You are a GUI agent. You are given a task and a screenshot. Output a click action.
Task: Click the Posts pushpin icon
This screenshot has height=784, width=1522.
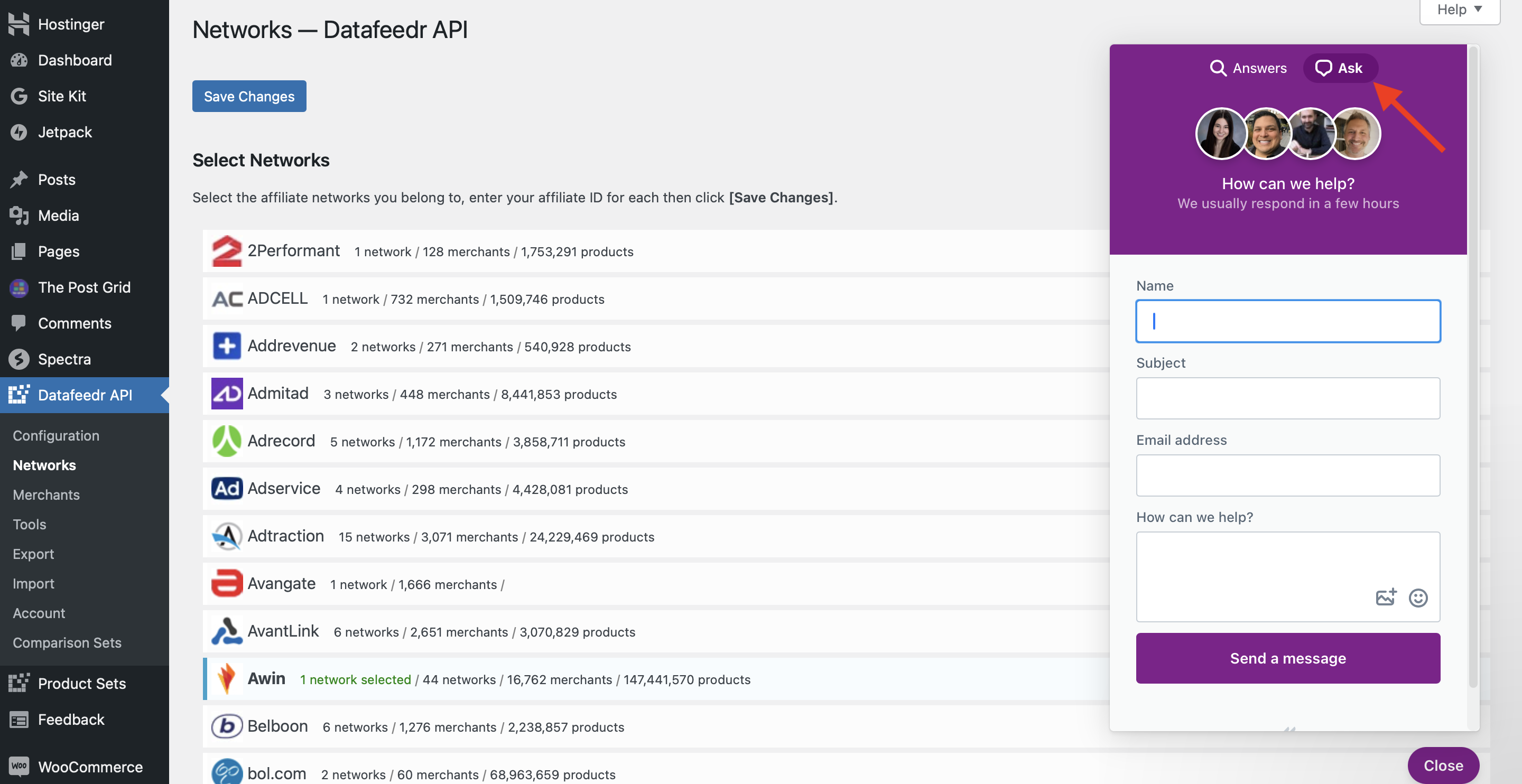tap(19, 179)
